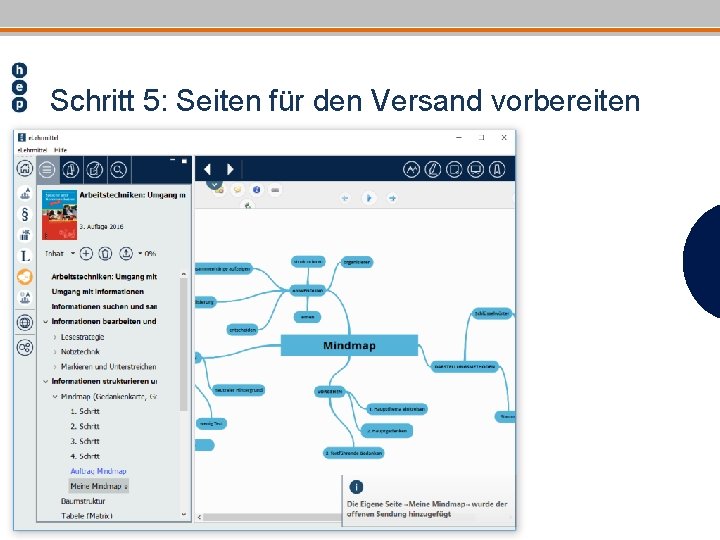Screen dimensions: 720x540
Task: Collapse 'Informationen bearbeiten und' section
Action: point(45,322)
